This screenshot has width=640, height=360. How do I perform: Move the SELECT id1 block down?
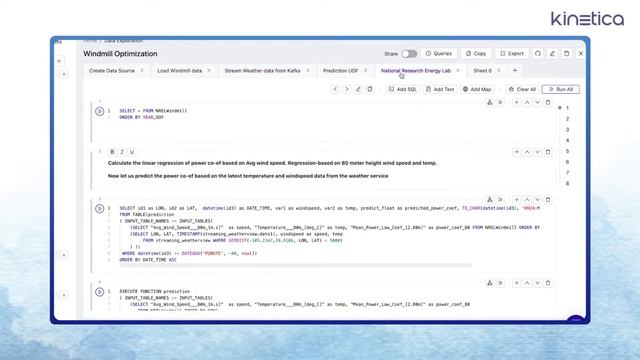point(538,200)
